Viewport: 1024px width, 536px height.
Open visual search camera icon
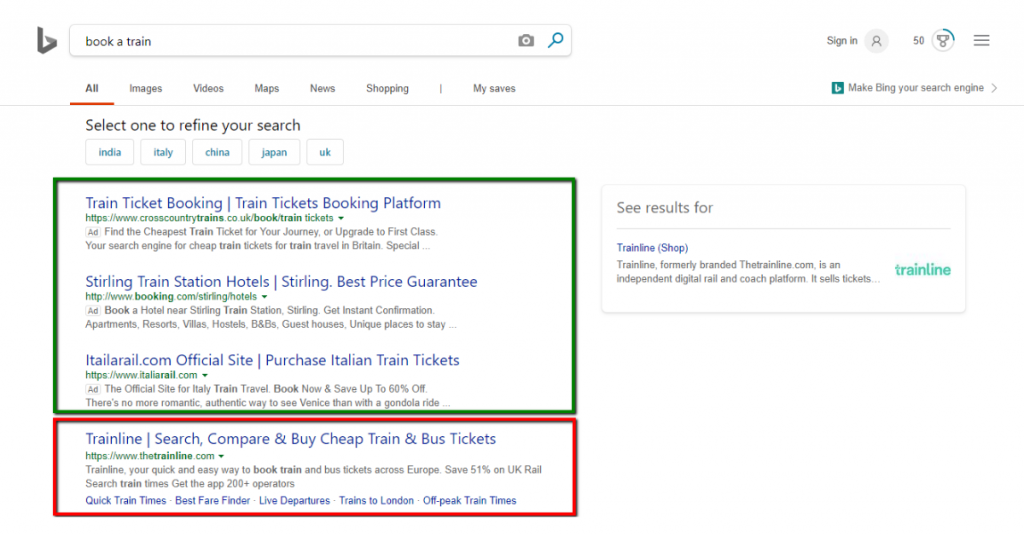[526, 41]
